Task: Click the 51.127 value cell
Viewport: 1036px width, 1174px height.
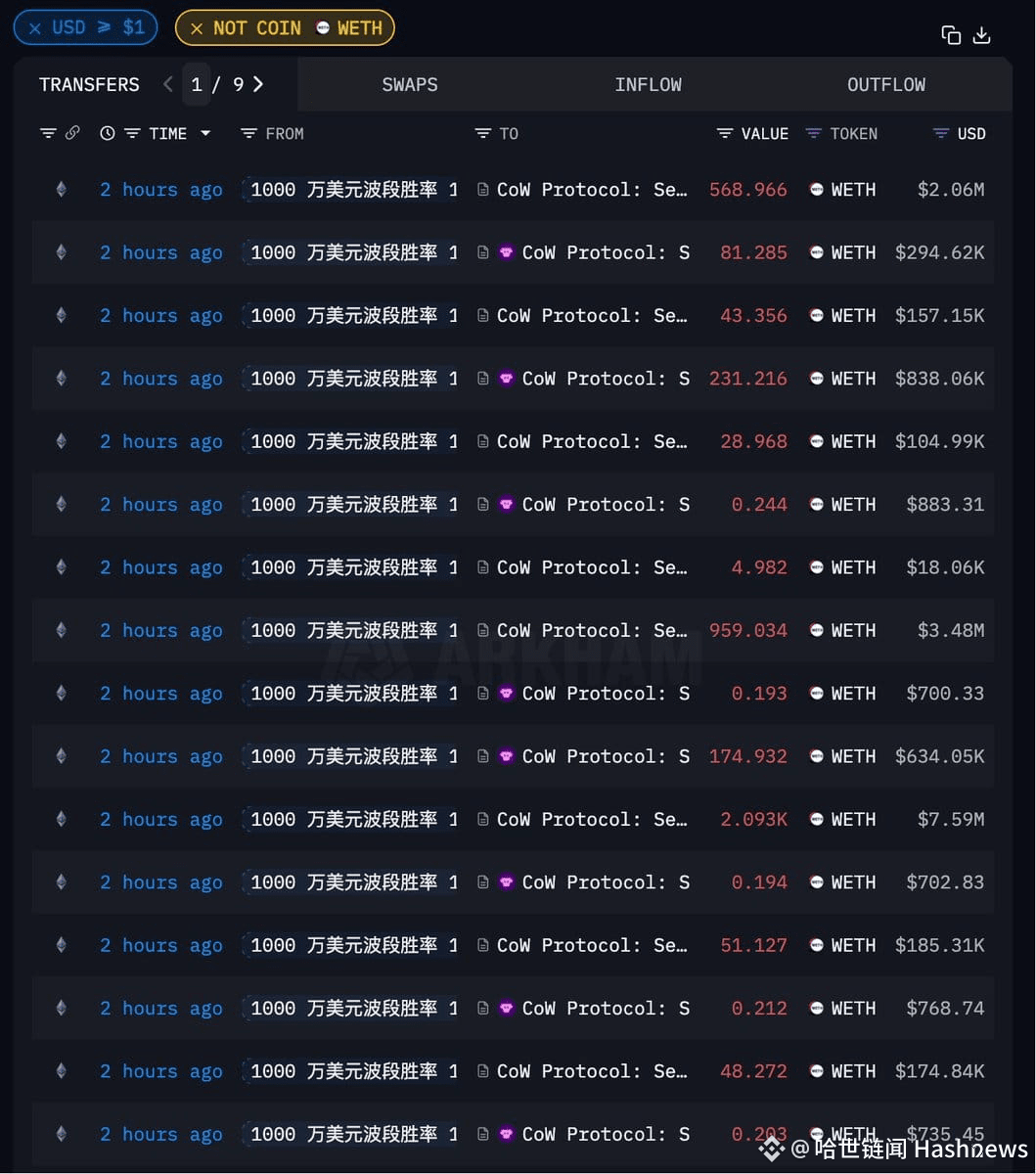Action: (x=754, y=945)
